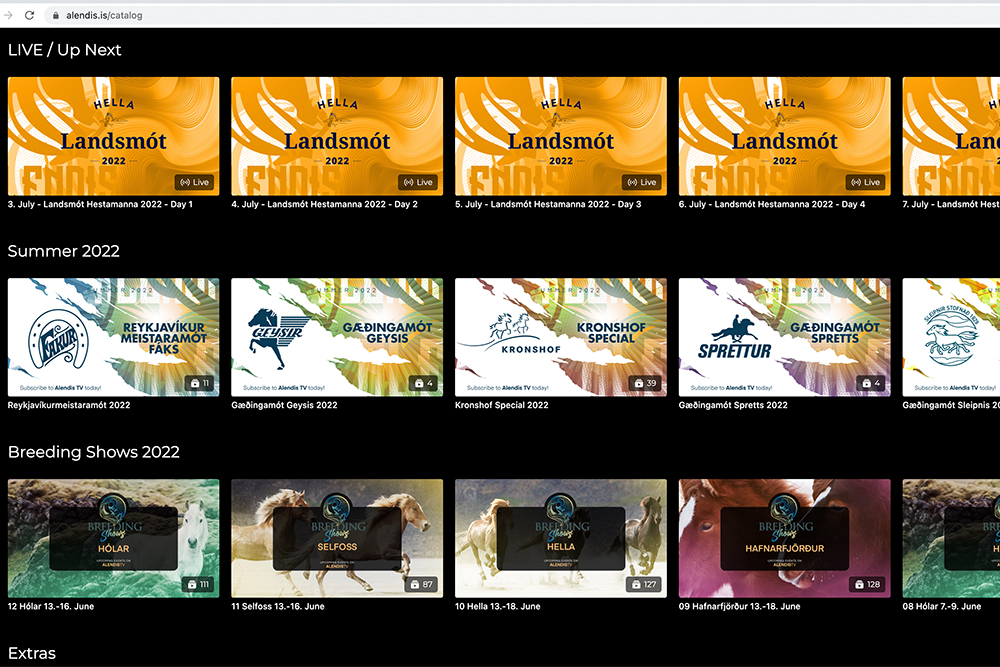Open Gæðingamót Geysis thumbnail
The width and height of the screenshot is (1000, 667).
pyautogui.click(x=337, y=337)
